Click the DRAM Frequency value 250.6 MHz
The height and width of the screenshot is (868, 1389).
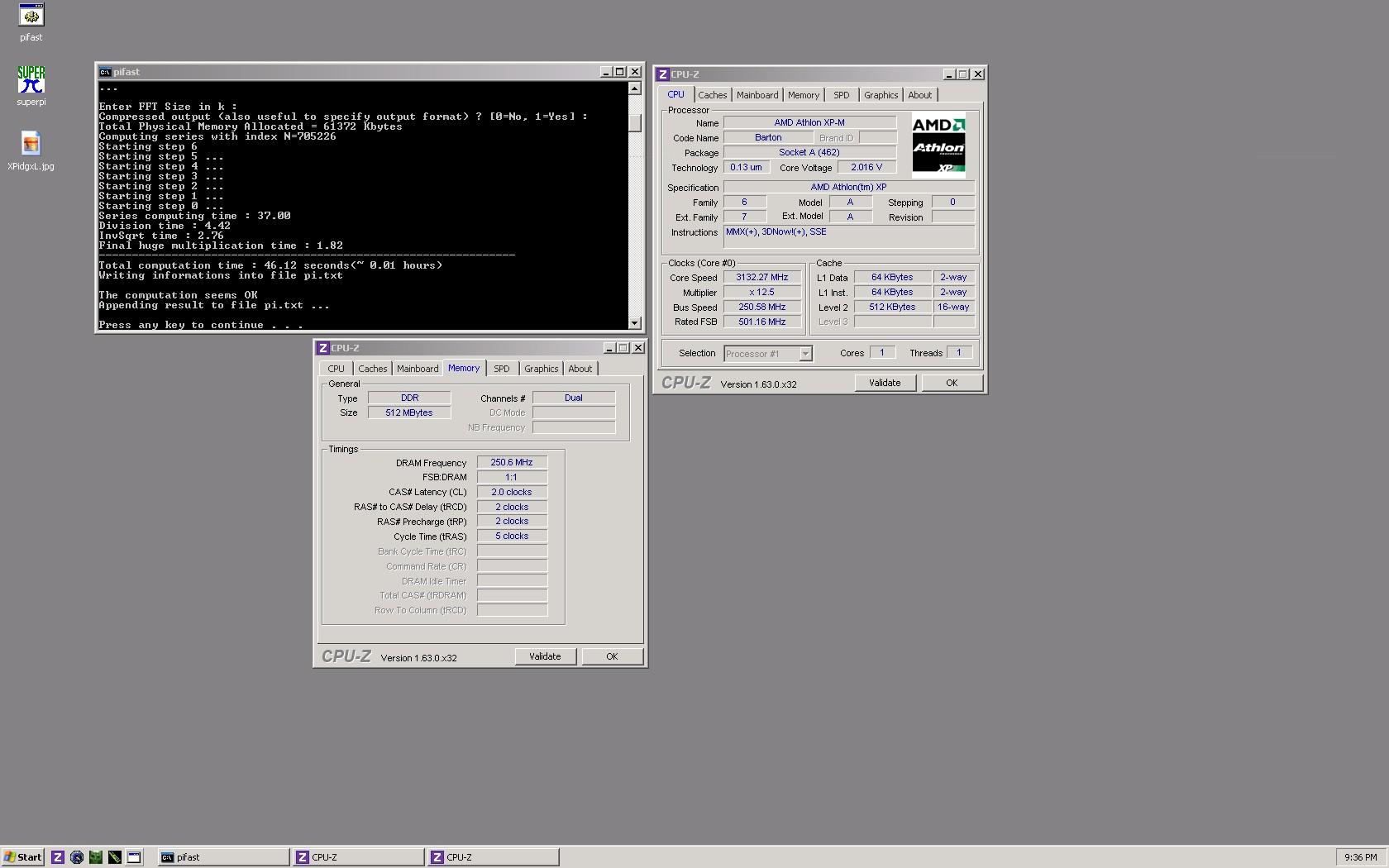click(512, 463)
